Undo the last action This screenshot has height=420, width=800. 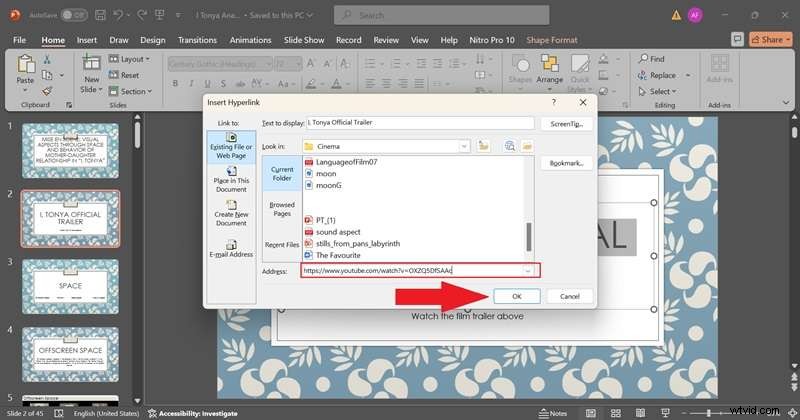[x=118, y=15]
